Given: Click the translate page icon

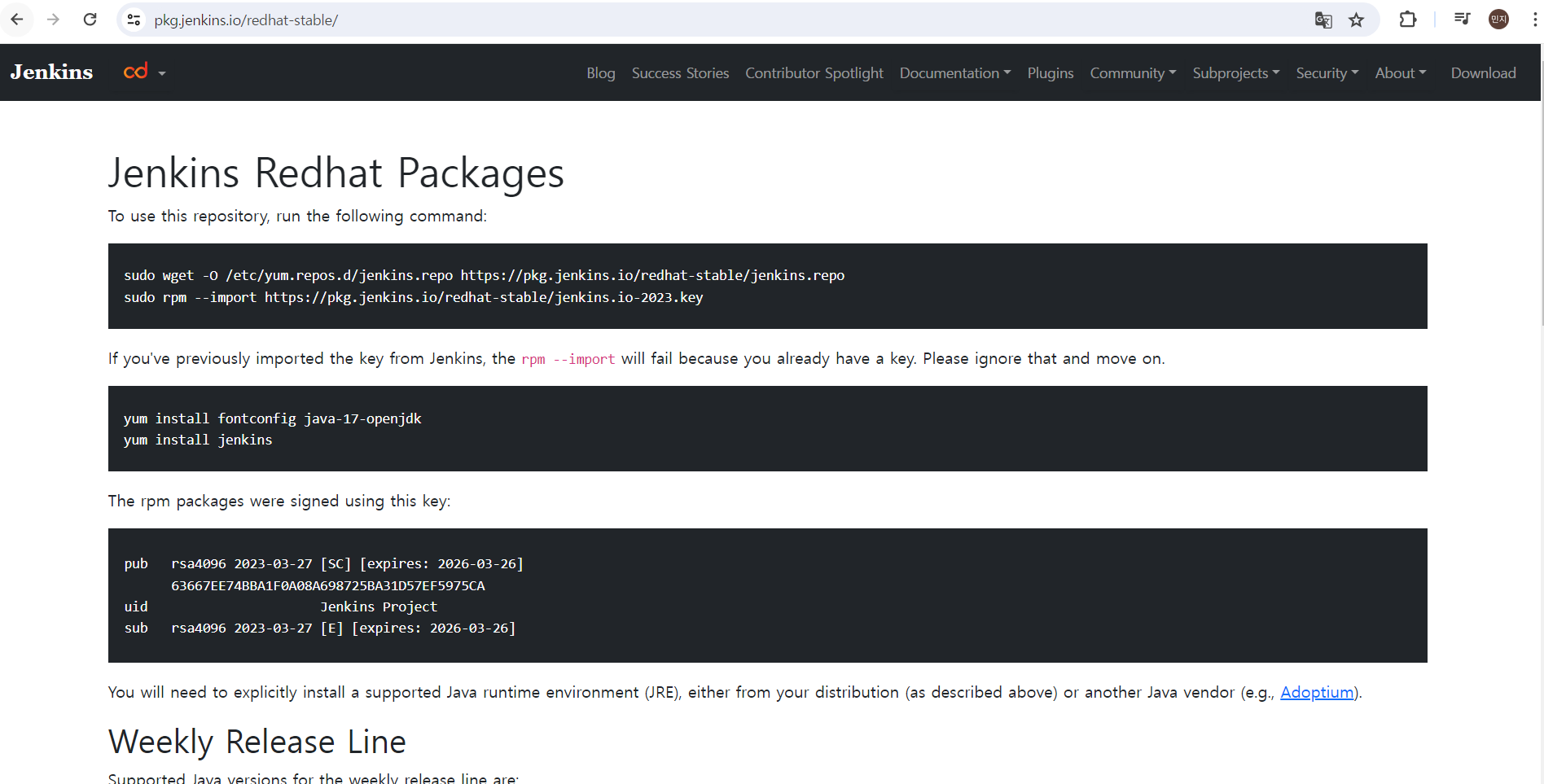Looking at the screenshot, I should (1323, 20).
